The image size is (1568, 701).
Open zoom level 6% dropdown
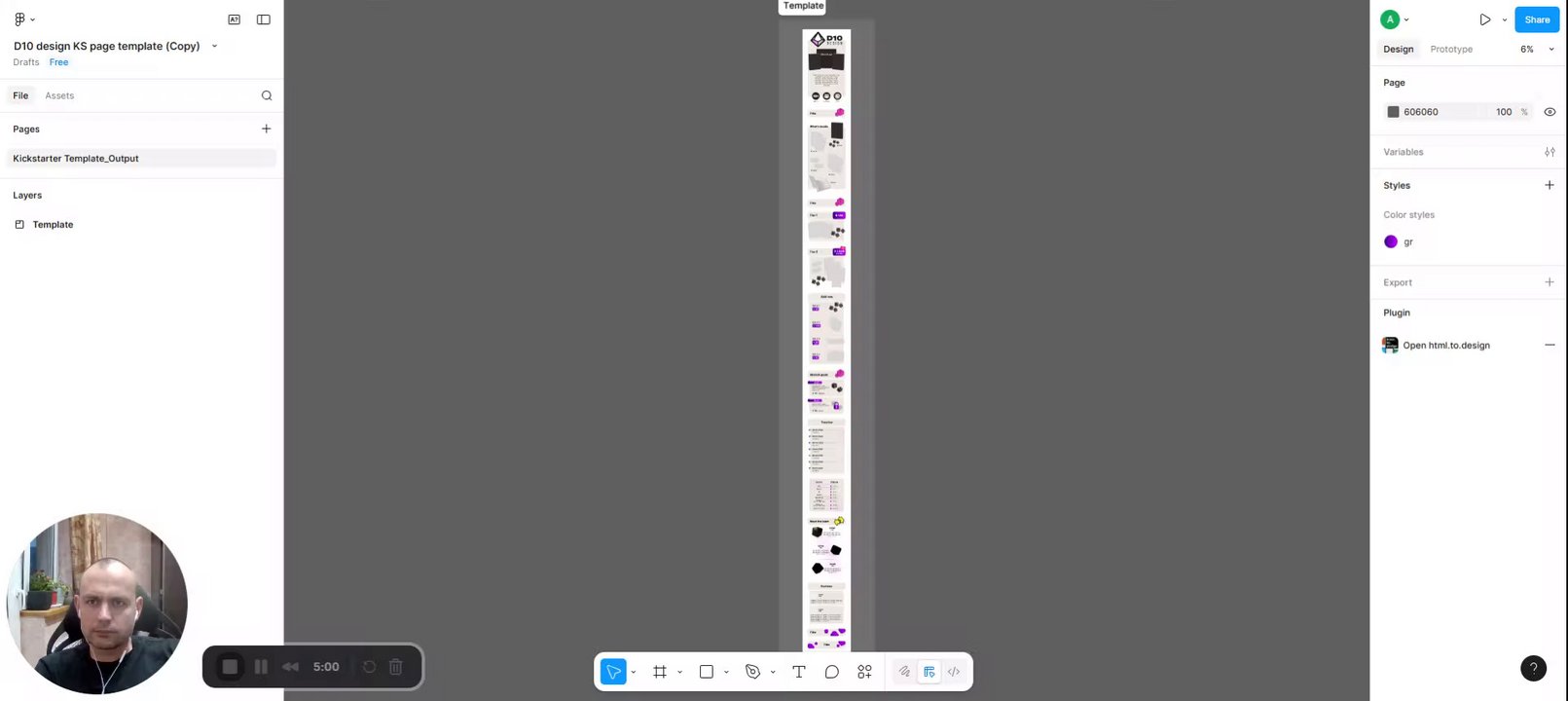click(x=1537, y=49)
